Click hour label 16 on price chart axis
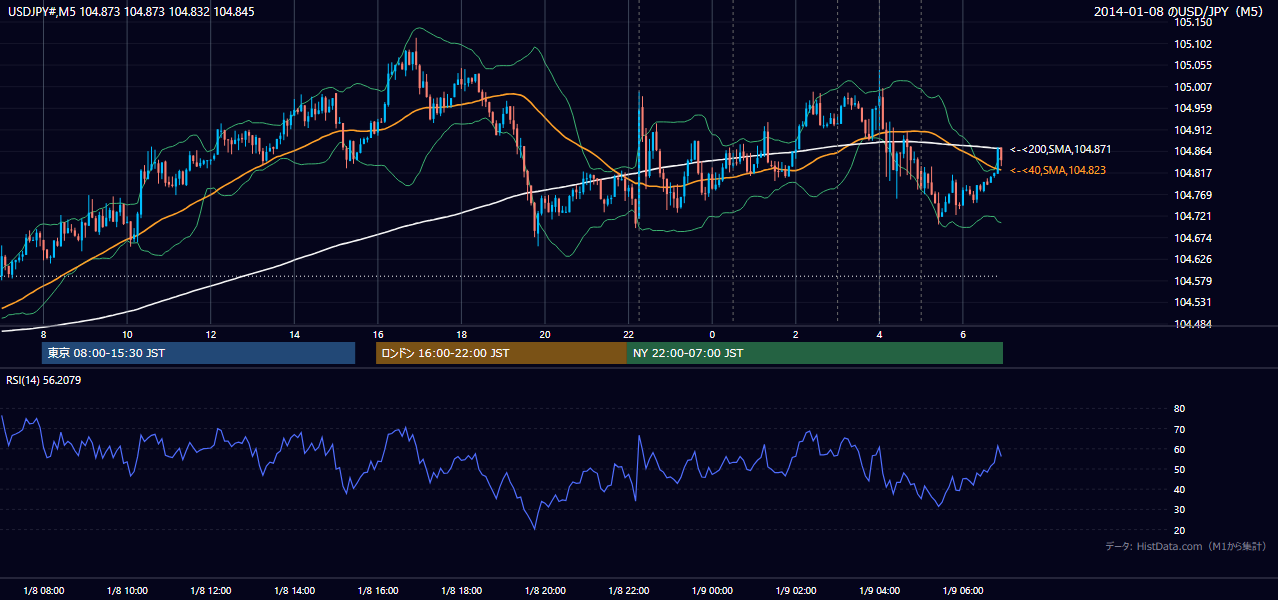1278x600 pixels. coord(378,334)
